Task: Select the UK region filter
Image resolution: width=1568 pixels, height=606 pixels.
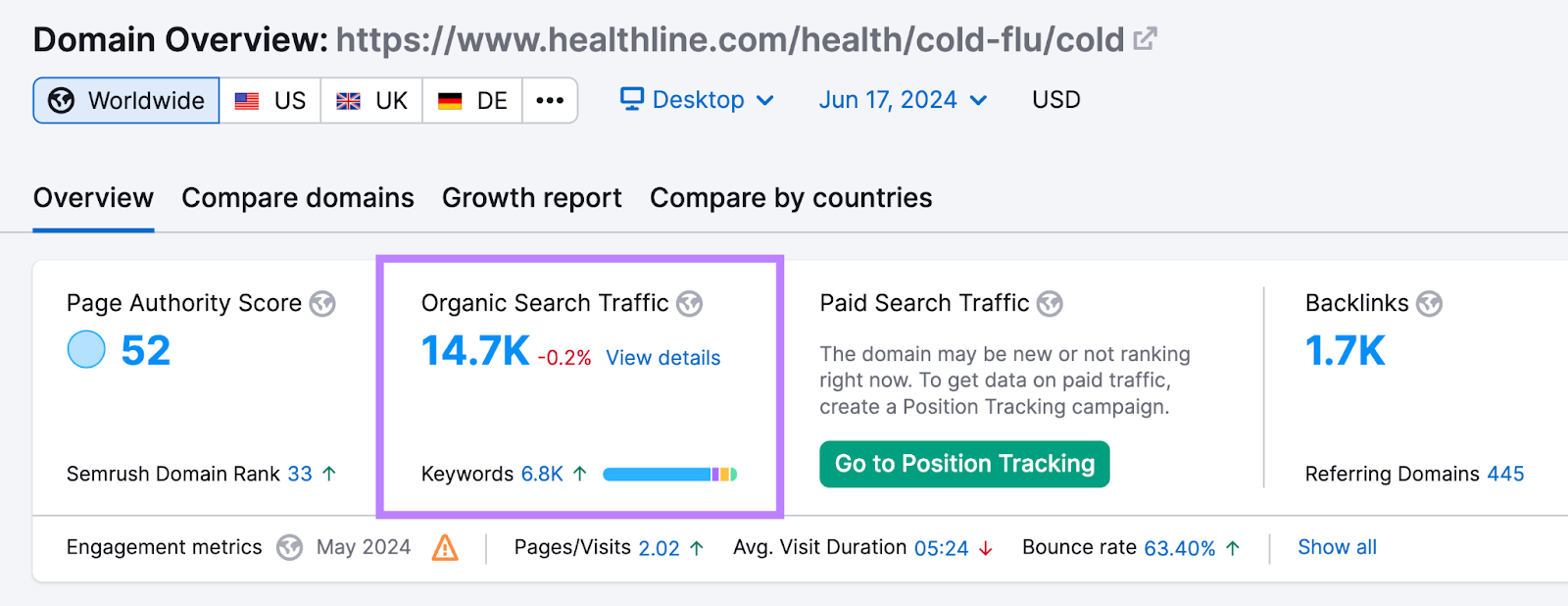Action: tap(371, 99)
